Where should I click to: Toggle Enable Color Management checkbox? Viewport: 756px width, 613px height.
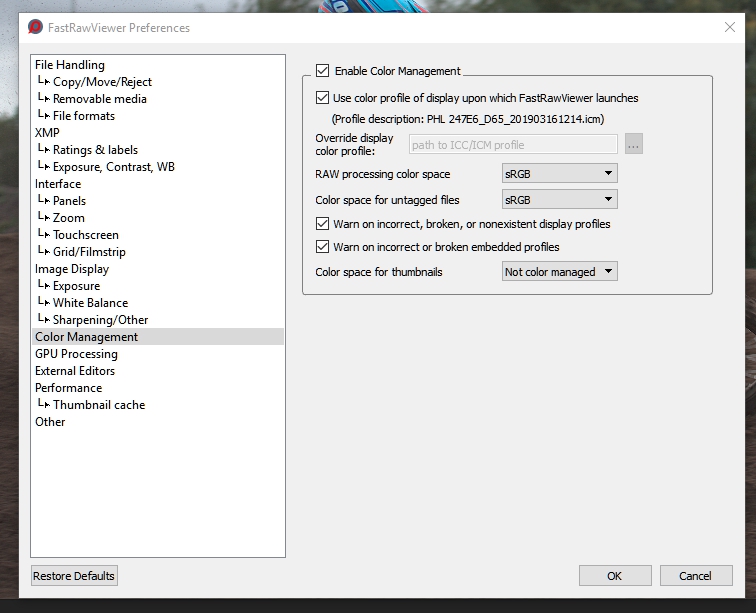click(x=322, y=71)
